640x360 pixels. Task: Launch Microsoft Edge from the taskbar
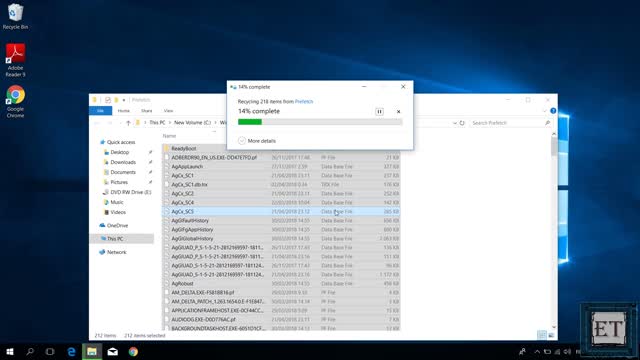[x=71, y=351]
